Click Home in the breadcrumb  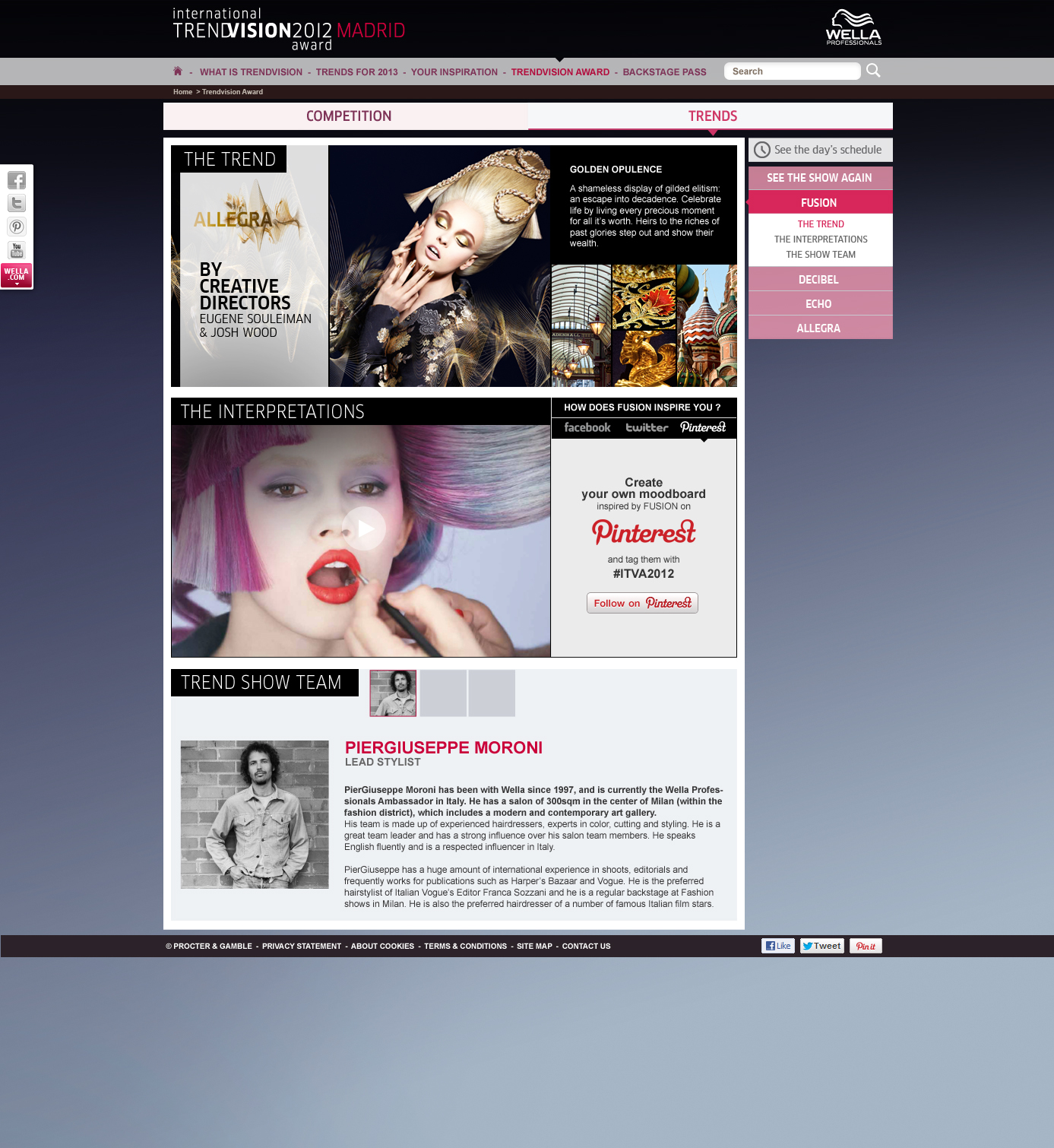click(182, 92)
